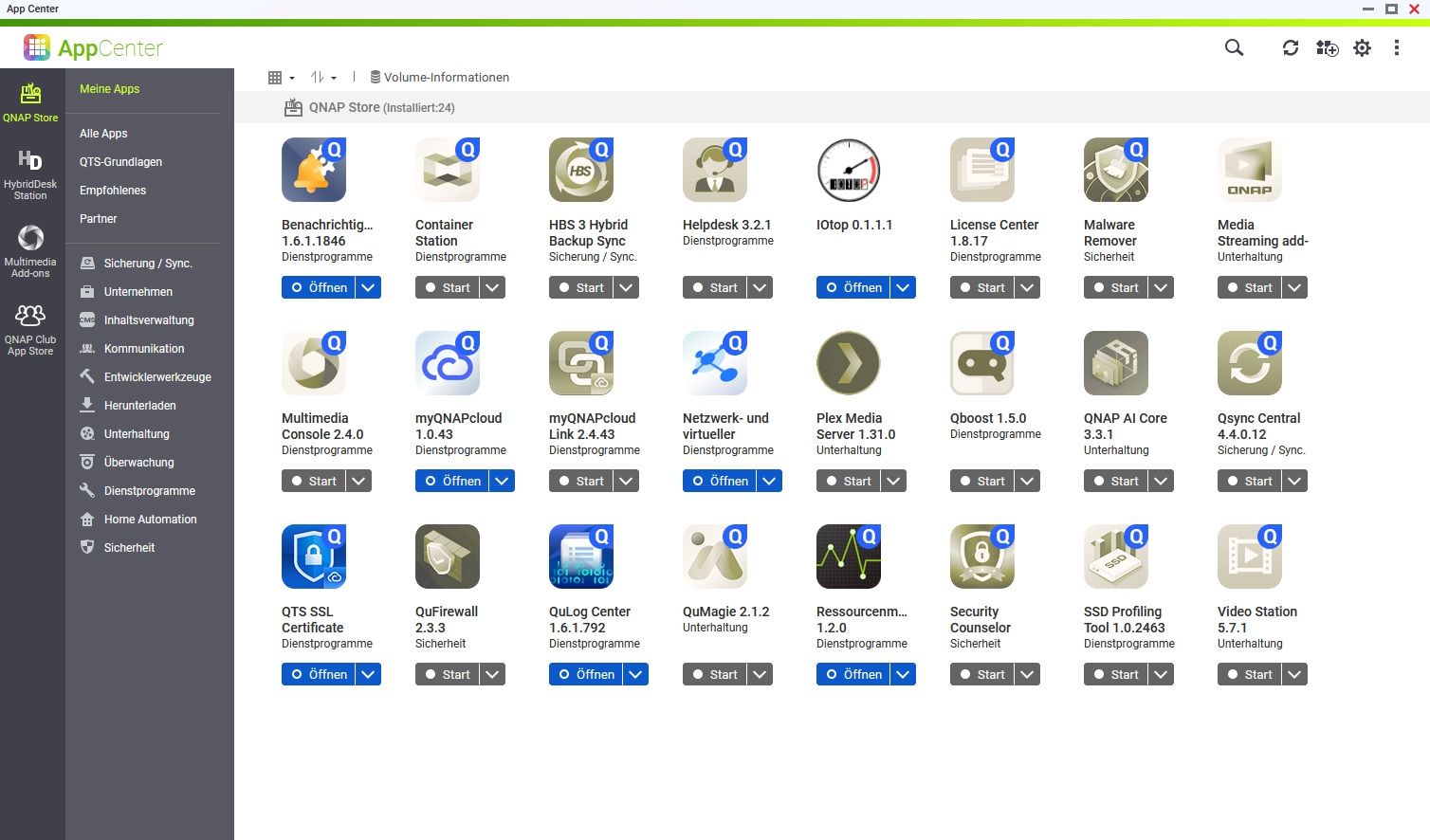Image resolution: width=1430 pixels, height=840 pixels.
Task: Open the HybridDesk Station section
Action: pyautogui.click(x=30, y=174)
